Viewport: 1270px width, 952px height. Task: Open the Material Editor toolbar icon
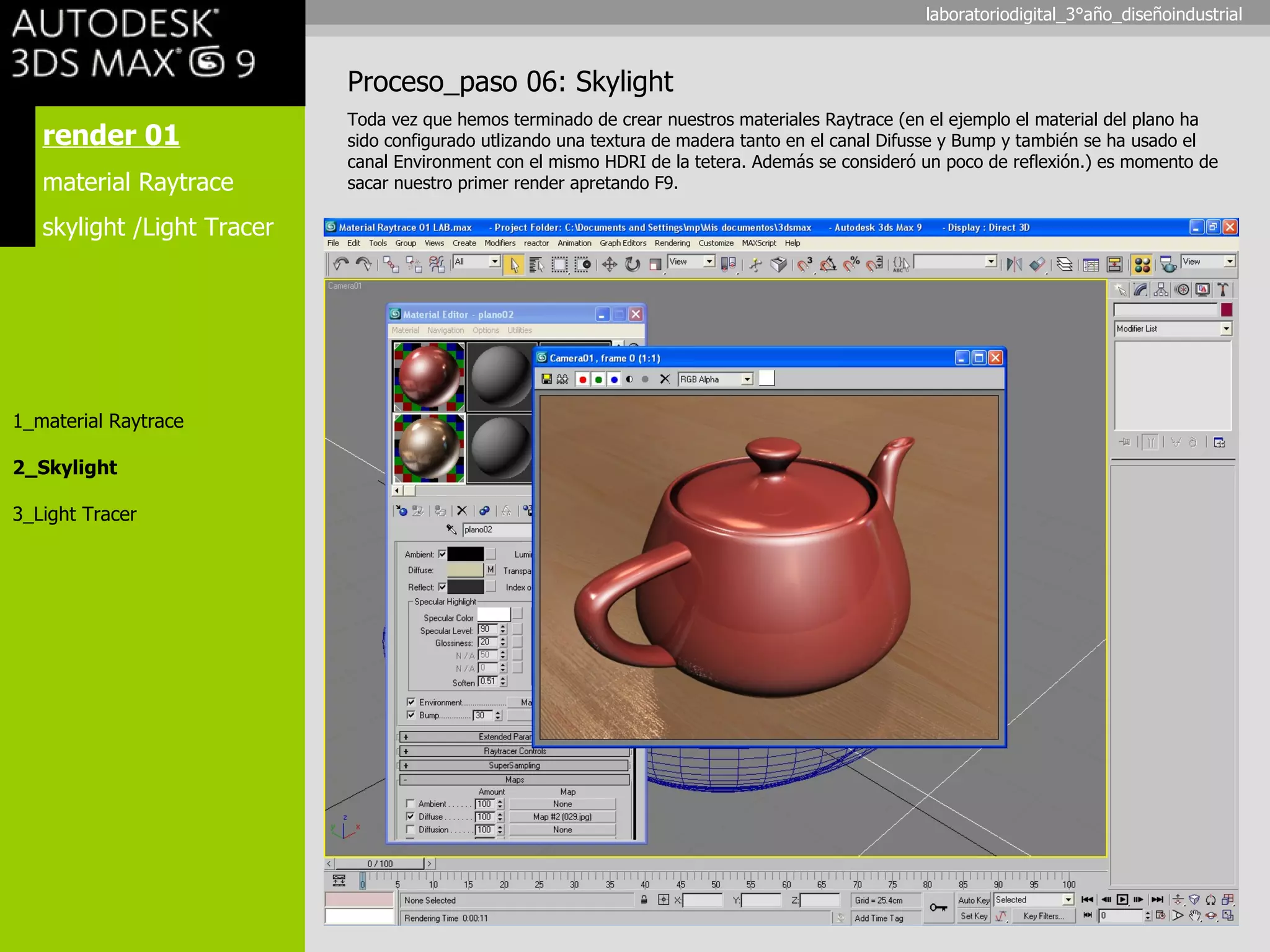click(x=1142, y=265)
